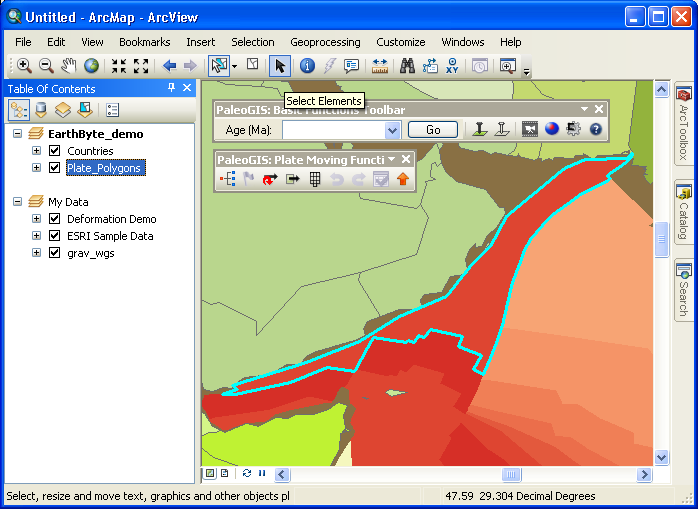Click the horizontal map scrollbar thumb
Screen dimensions: 698x509
click(511, 474)
